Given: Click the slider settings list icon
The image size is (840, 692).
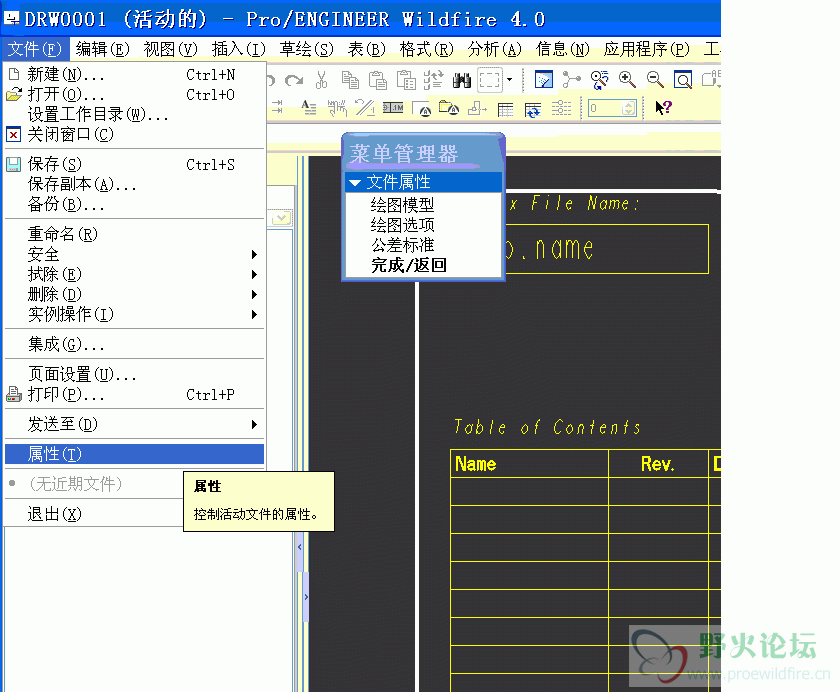Looking at the screenshot, I should 561,108.
